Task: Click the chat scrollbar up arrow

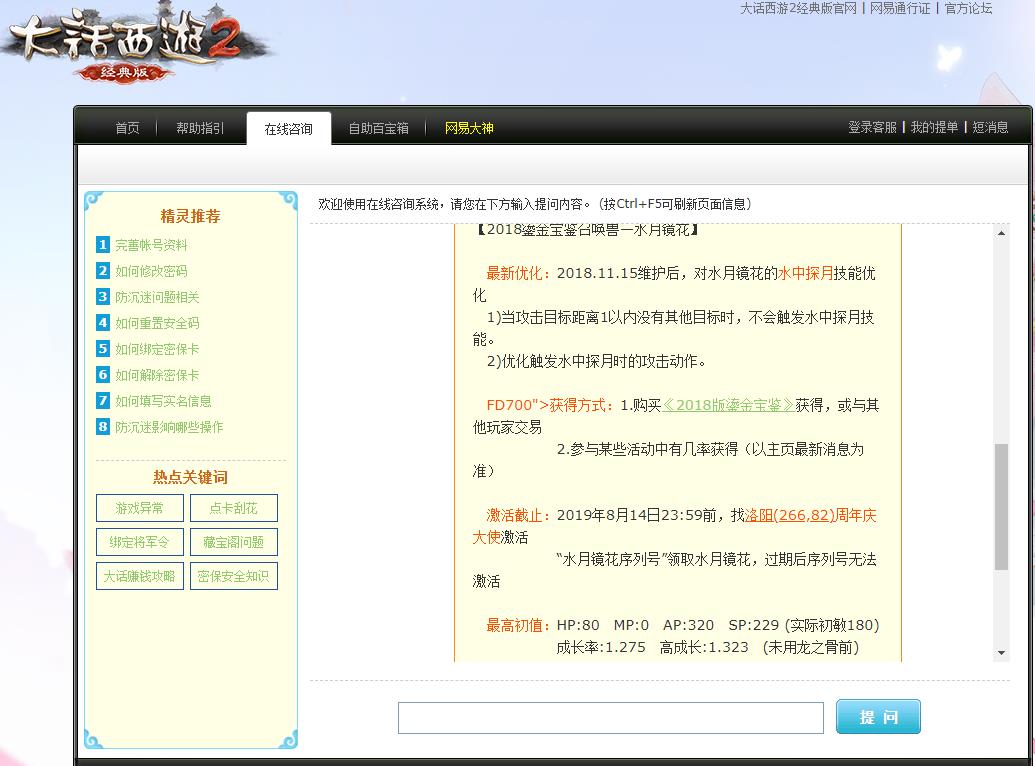Action: tap(1001, 232)
